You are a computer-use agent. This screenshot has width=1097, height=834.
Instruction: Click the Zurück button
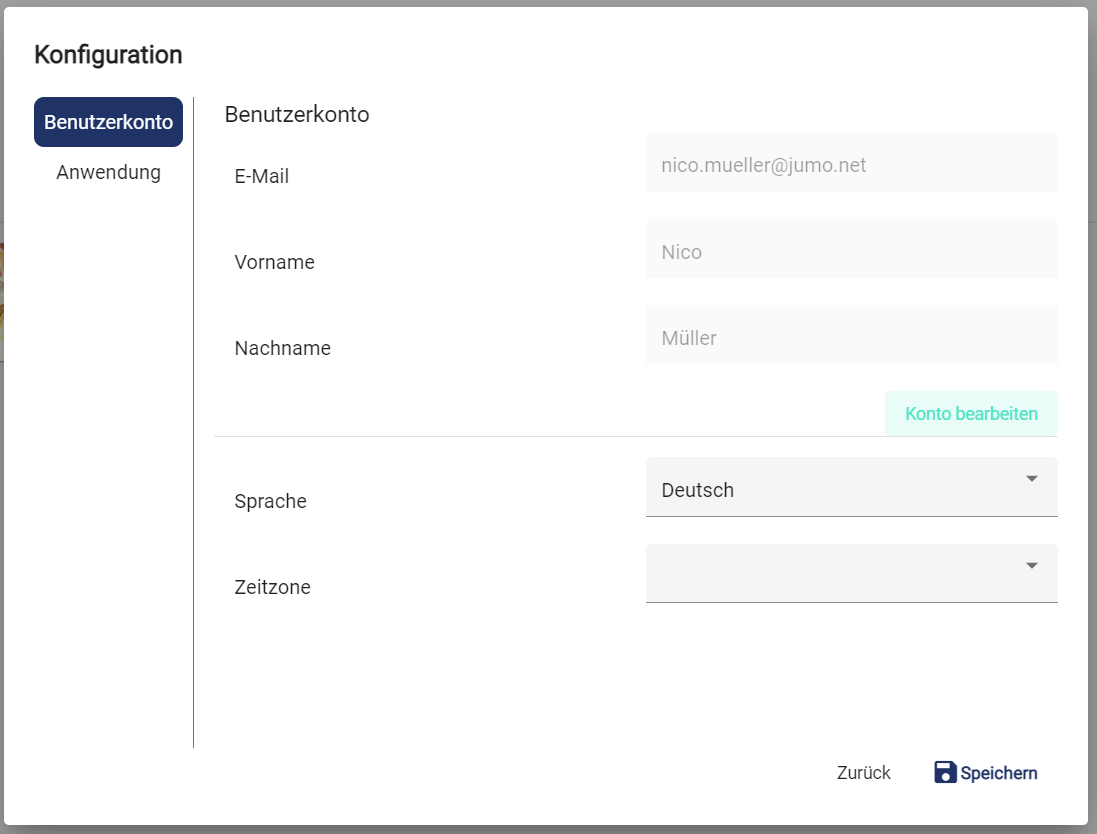point(863,773)
